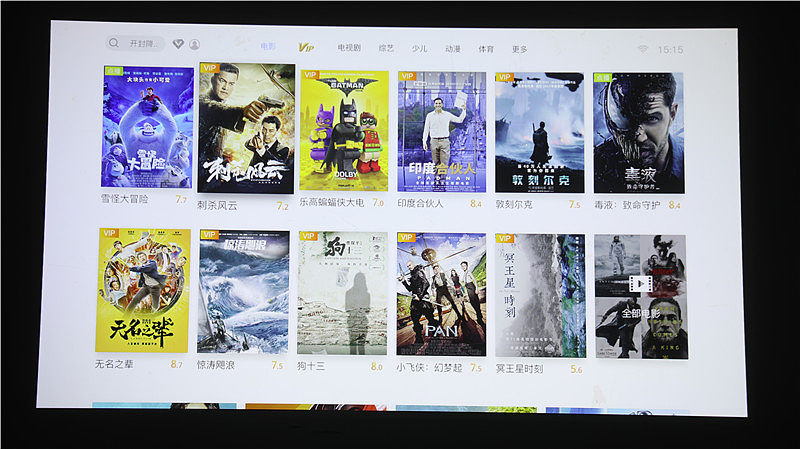Click the 冥王星时刻 title text

[519, 368]
